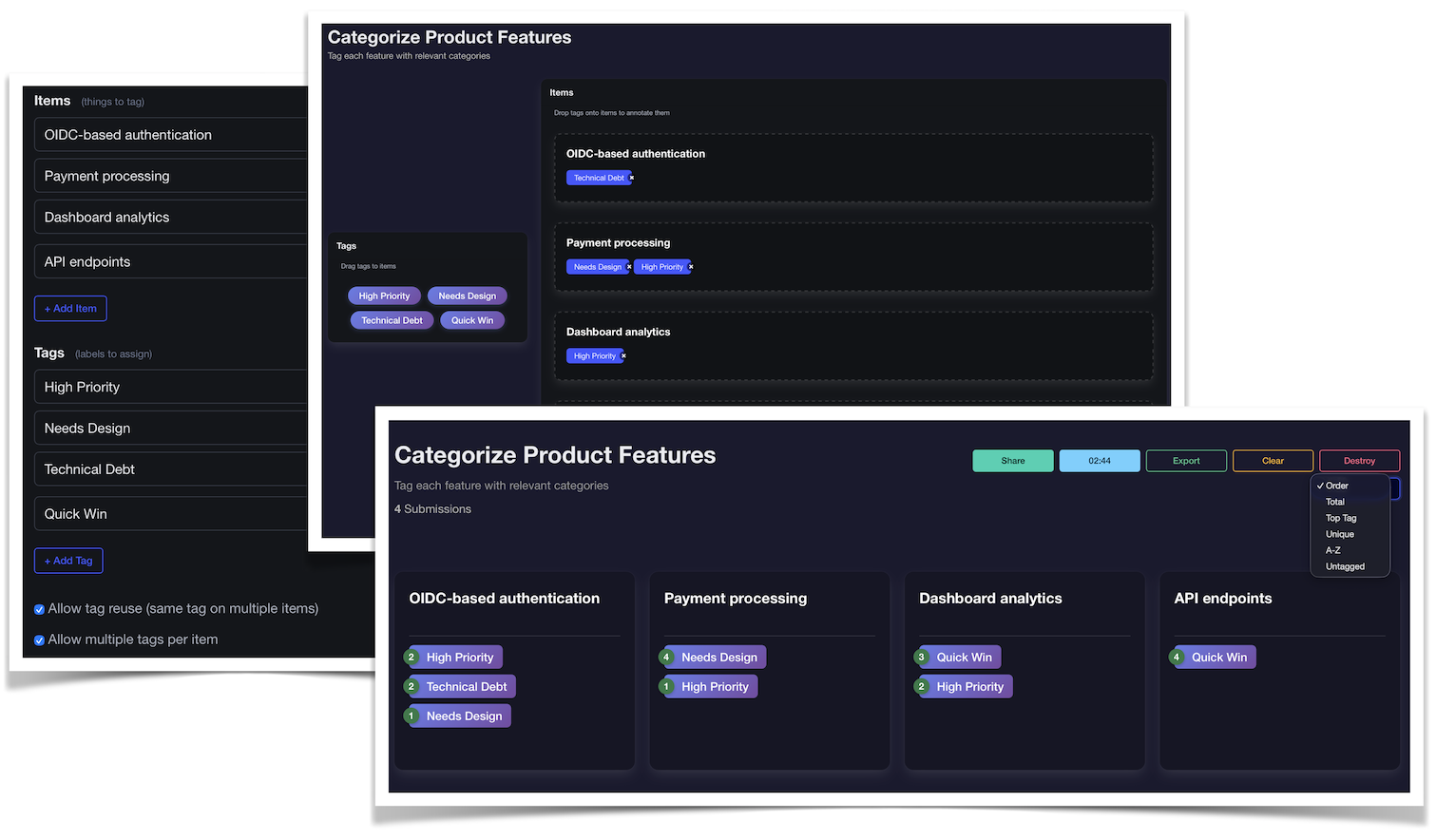Screen dimensions: 1436x840
Task: Click the Technical Debt tag in Tags palette
Action: (392, 321)
